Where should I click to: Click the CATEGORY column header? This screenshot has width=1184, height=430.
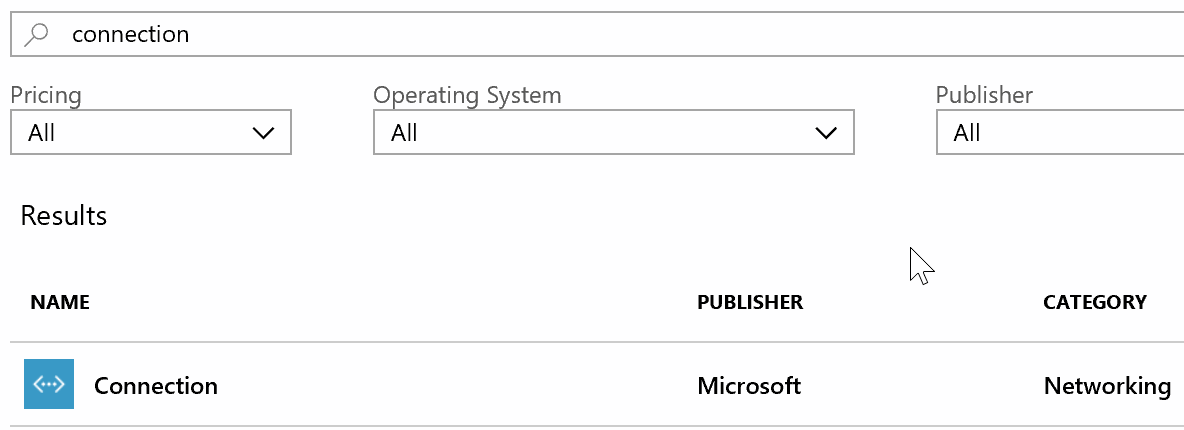coord(1095,302)
